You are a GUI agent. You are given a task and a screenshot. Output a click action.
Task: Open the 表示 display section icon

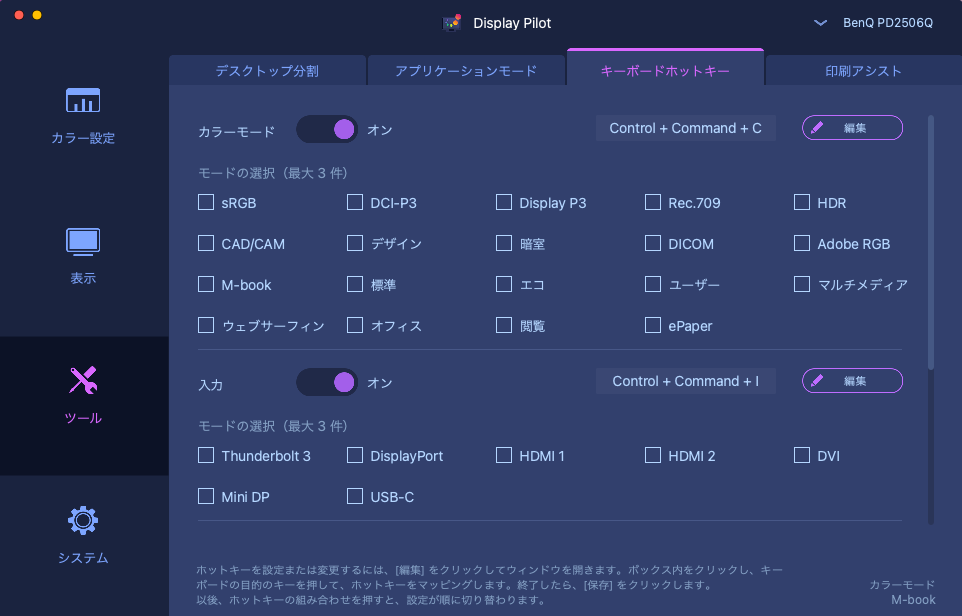click(83, 242)
